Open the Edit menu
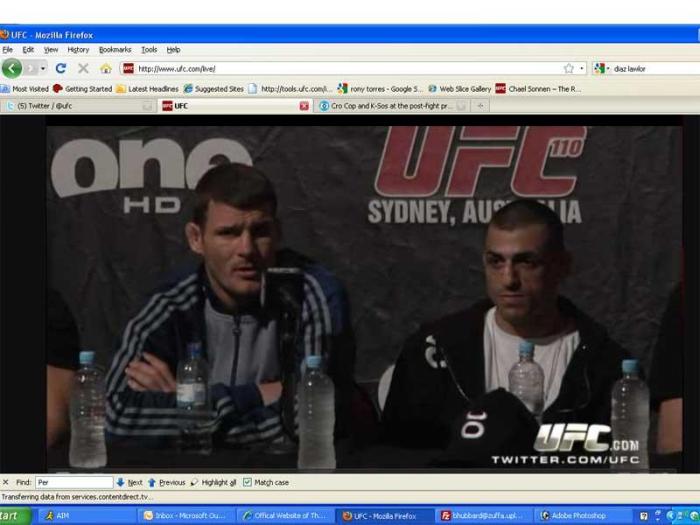 28,50
